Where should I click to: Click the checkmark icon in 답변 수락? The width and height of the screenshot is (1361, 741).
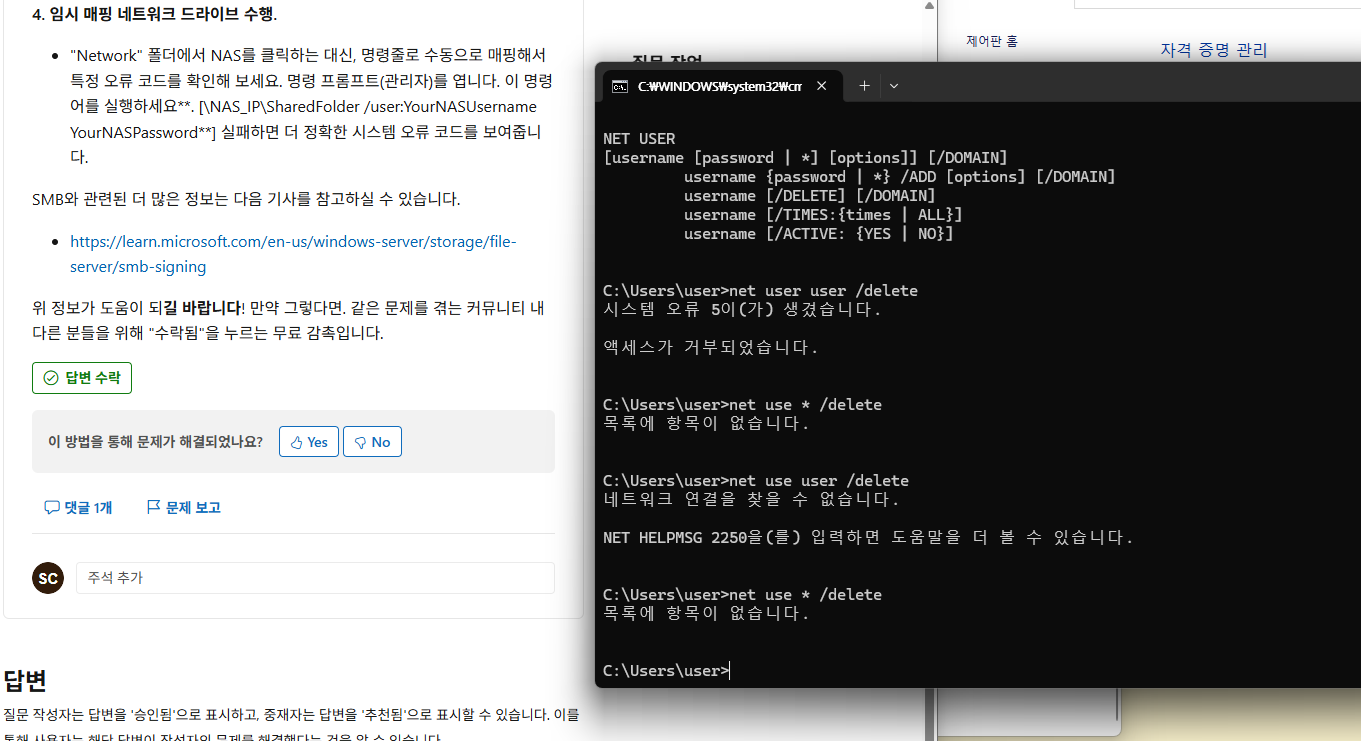click(51, 378)
